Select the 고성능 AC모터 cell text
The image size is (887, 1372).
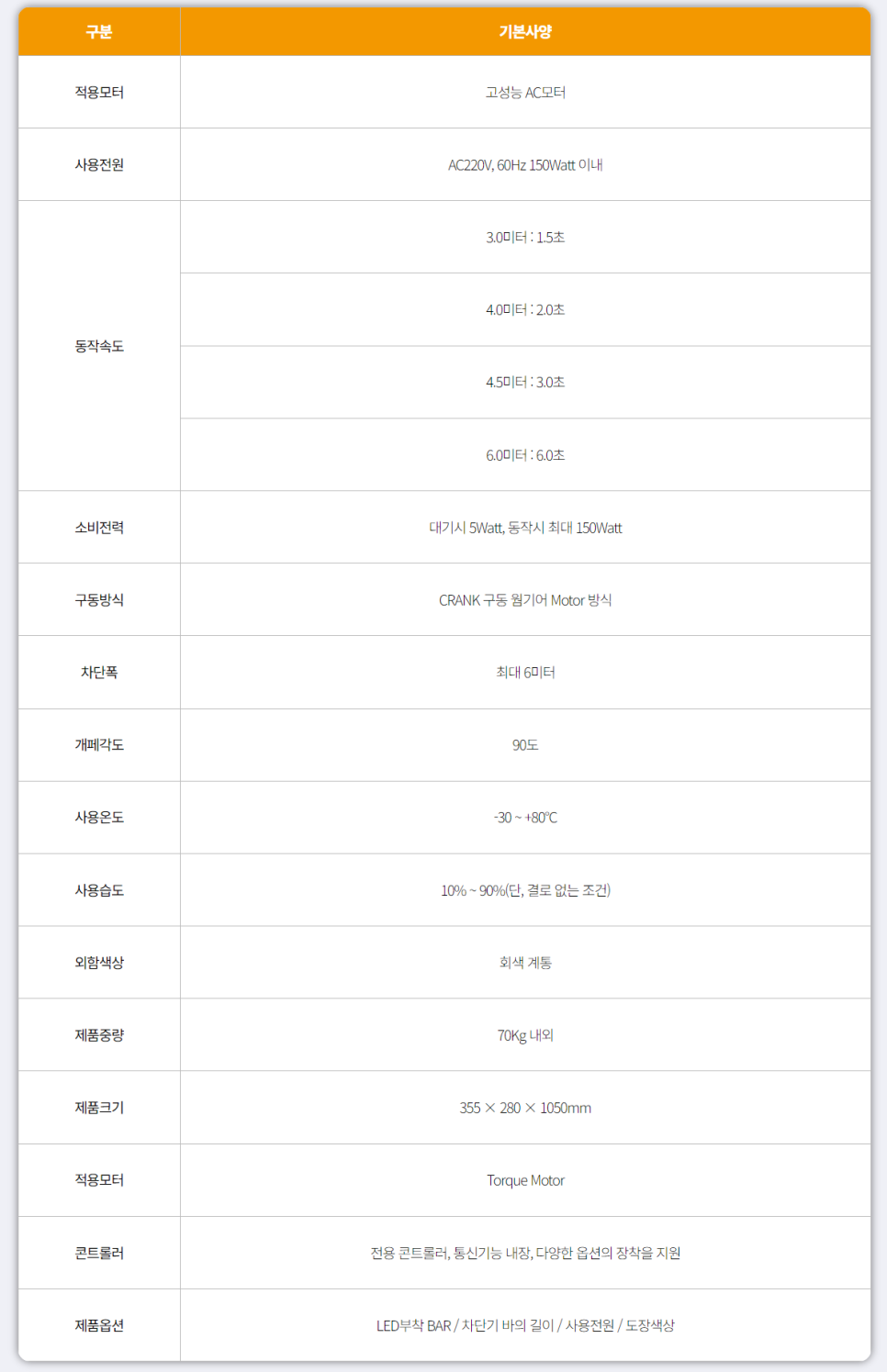(525, 93)
